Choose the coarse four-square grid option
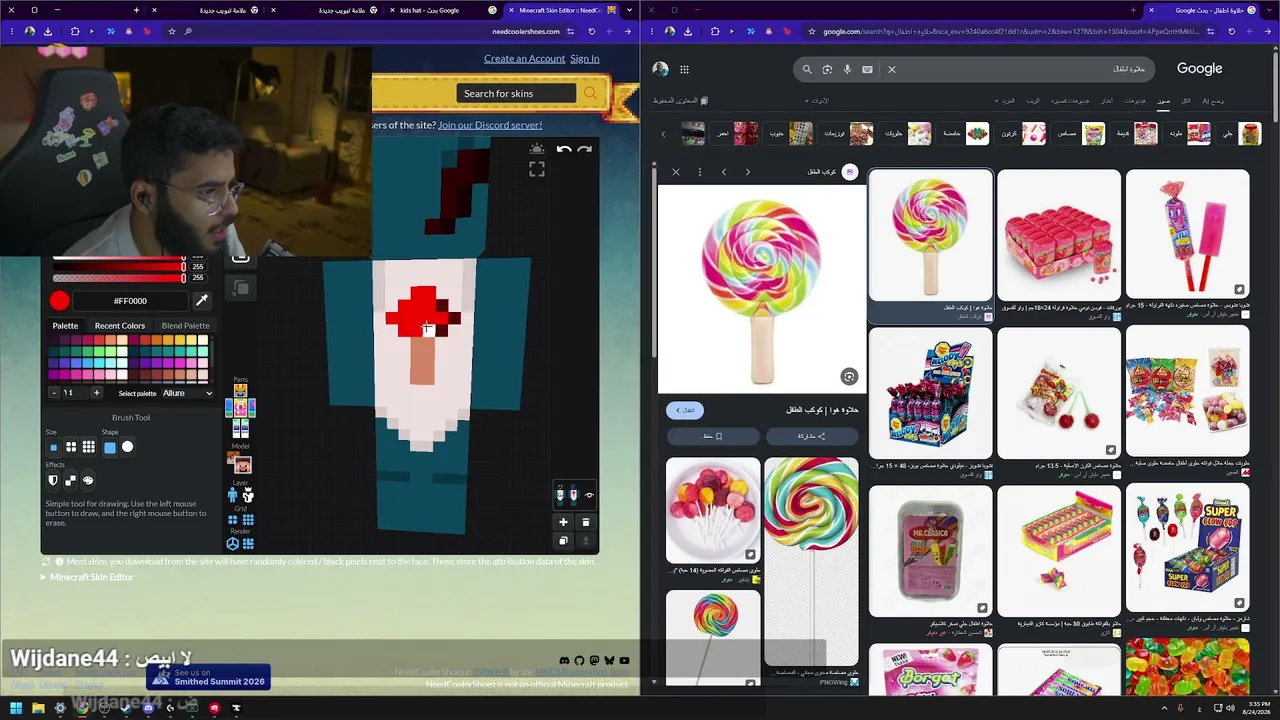This screenshot has height=720, width=1280. pos(233,520)
